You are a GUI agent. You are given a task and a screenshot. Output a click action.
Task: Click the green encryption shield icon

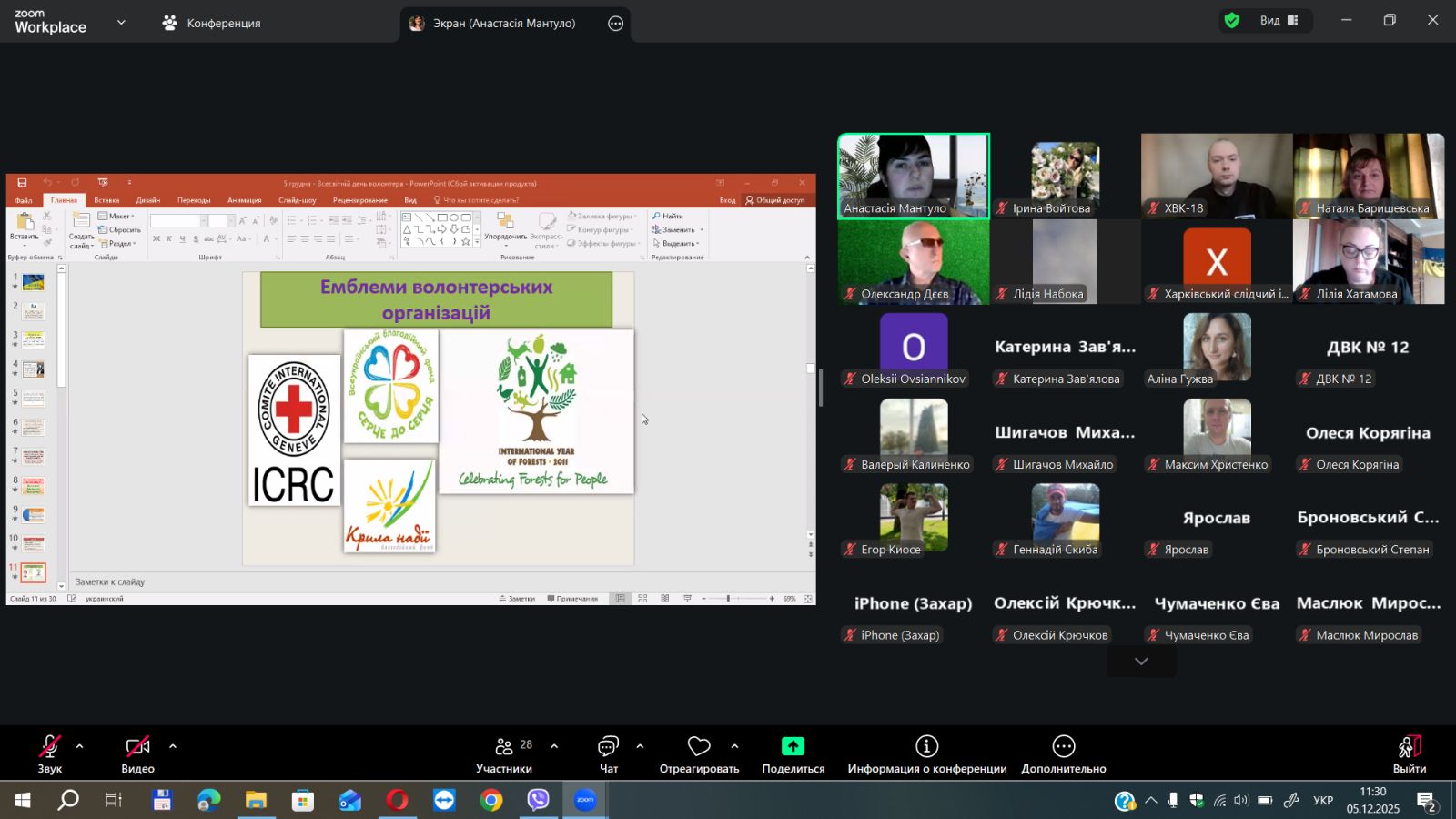(1232, 21)
